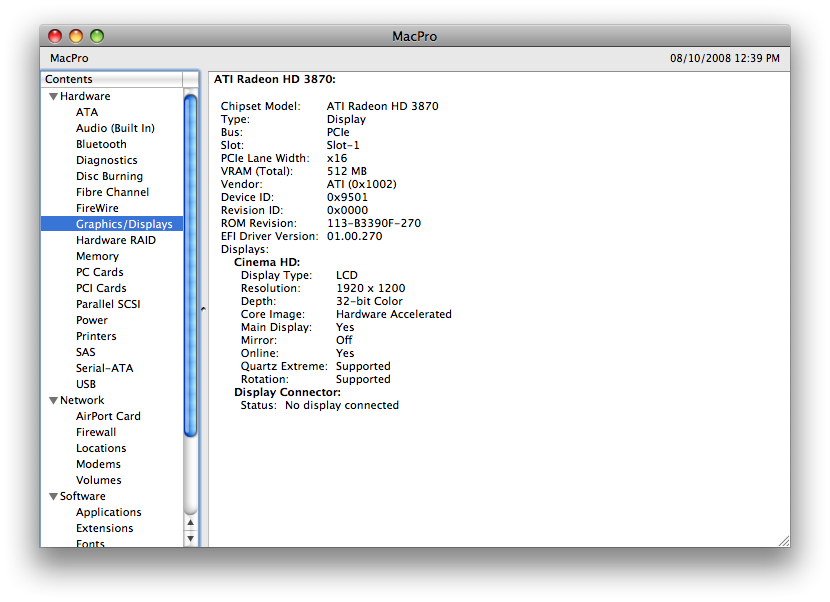
Task: View USB device information
Action: click(x=86, y=384)
